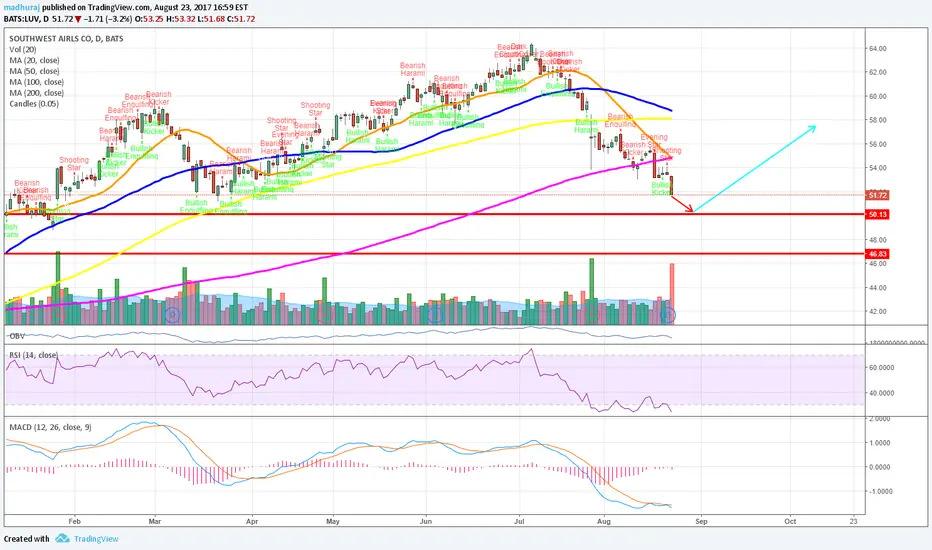Select the MA (50, close) indicator label
Image resolution: width=932 pixels, height=550 pixels.
[x=34, y=71]
